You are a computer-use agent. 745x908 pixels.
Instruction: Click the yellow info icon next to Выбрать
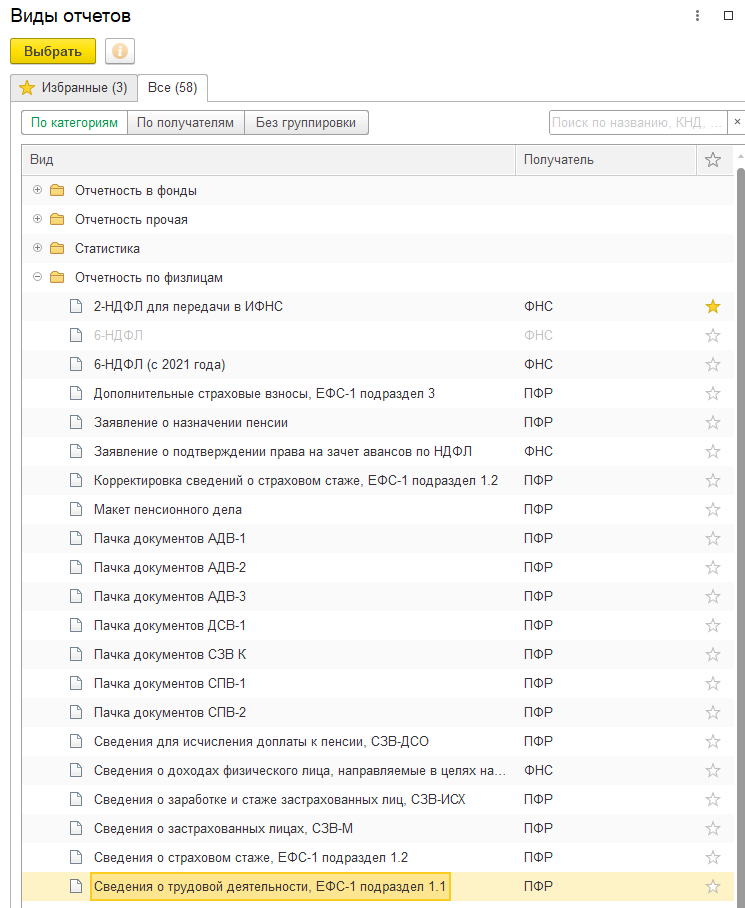pos(120,51)
